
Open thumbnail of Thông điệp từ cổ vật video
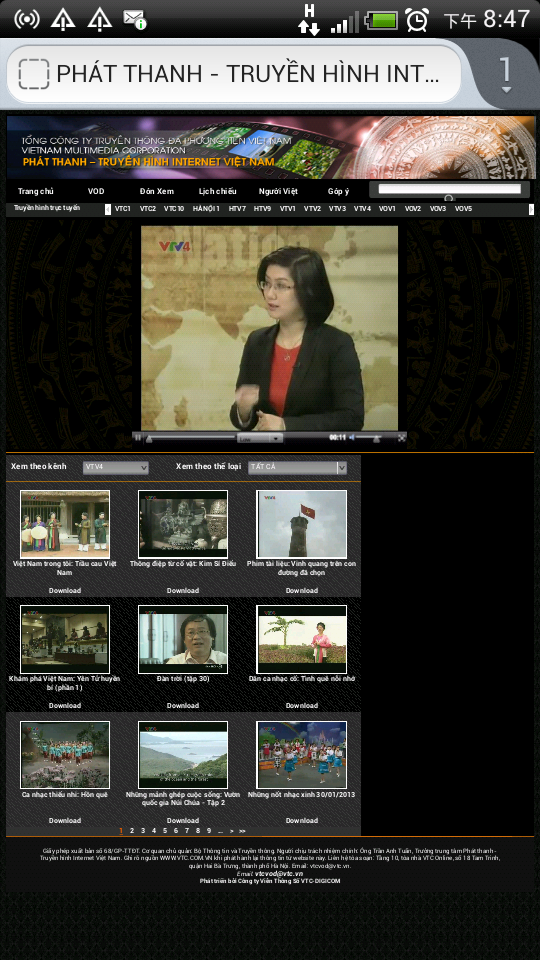183,523
